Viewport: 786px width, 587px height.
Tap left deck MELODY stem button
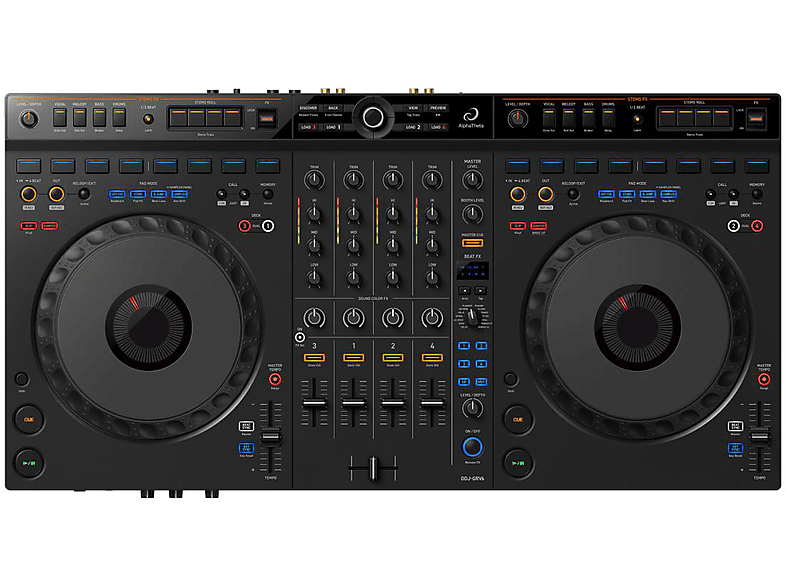tap(79, 117)
